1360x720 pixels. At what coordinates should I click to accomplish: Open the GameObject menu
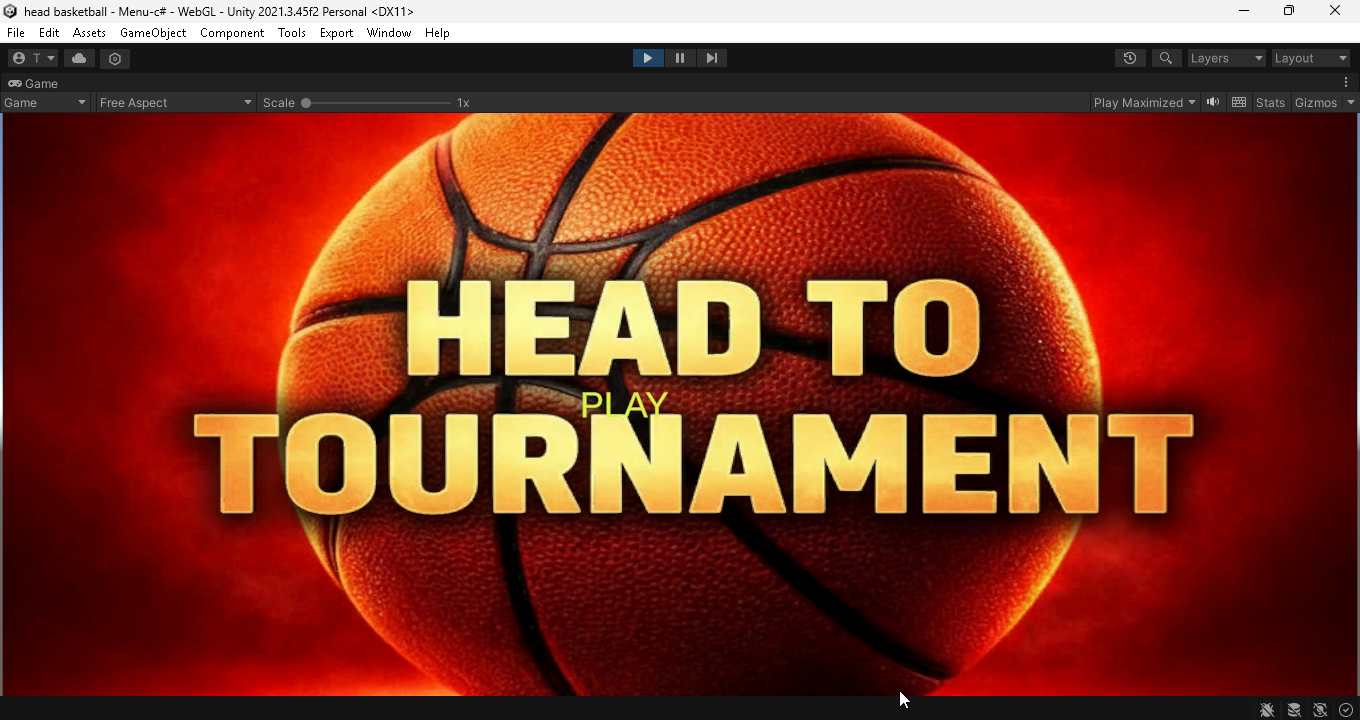pos(153,33)
